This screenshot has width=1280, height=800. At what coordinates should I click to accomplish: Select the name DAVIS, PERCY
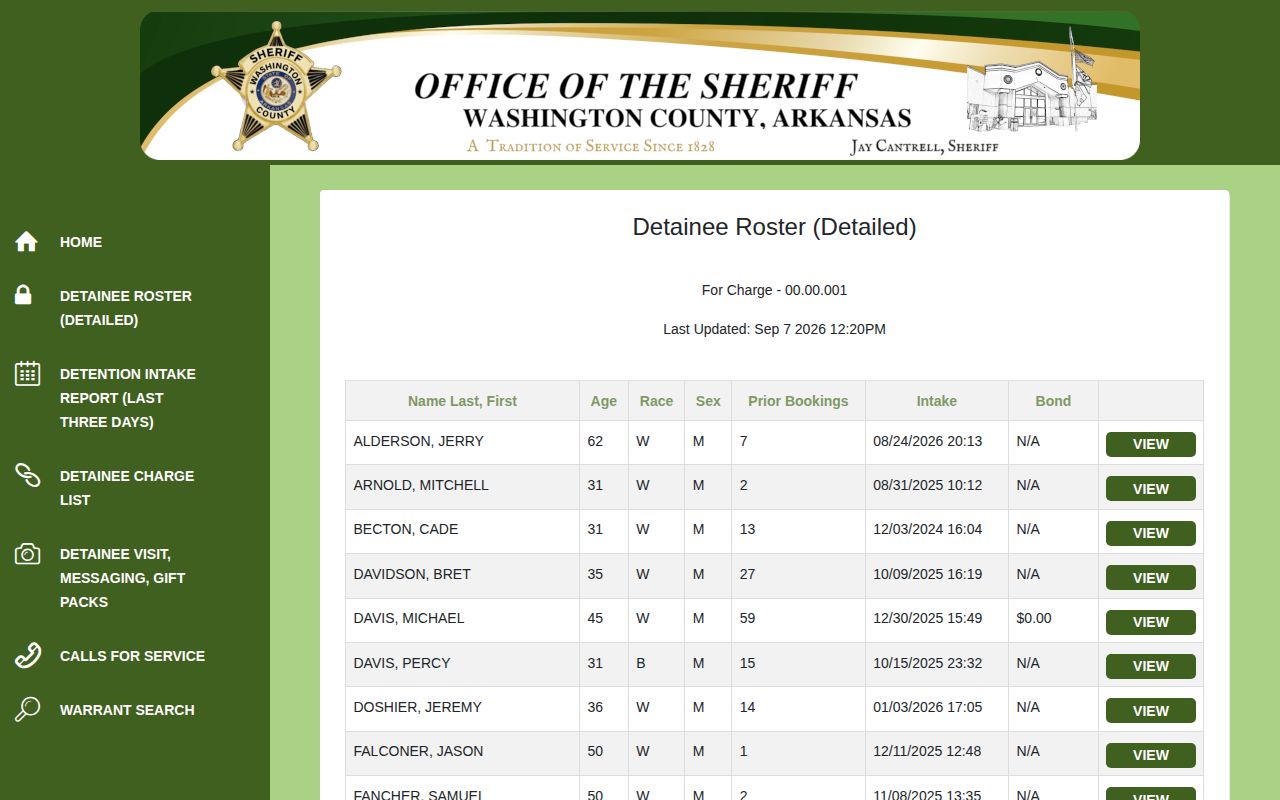pyautogui.click(x=402, y=663)
